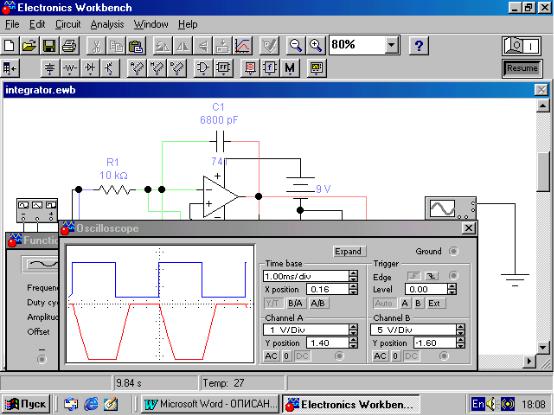Set Channel A coupling to DC

301,356
